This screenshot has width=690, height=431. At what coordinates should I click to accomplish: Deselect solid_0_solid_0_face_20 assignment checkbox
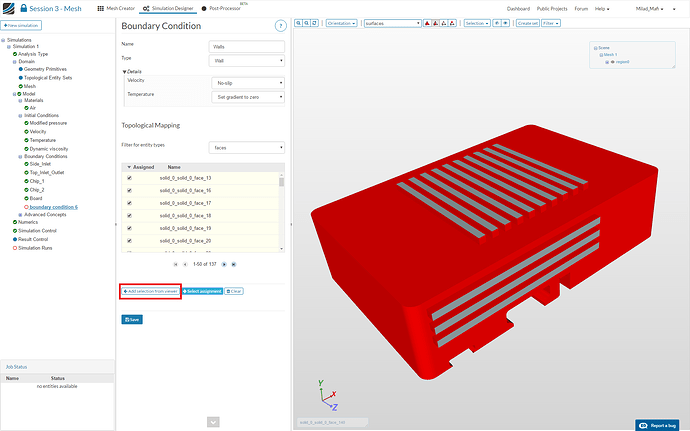point(129,240)
